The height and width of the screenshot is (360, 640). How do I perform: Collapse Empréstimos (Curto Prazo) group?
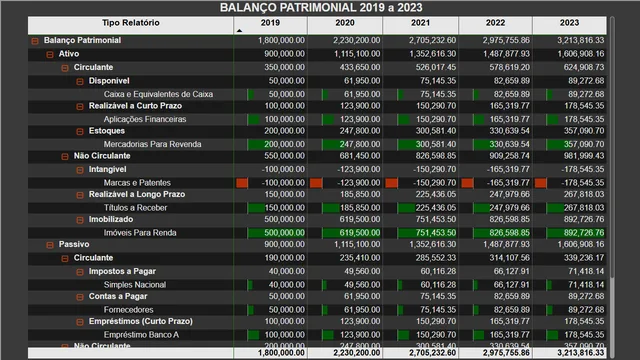click(x=80, y=322)
